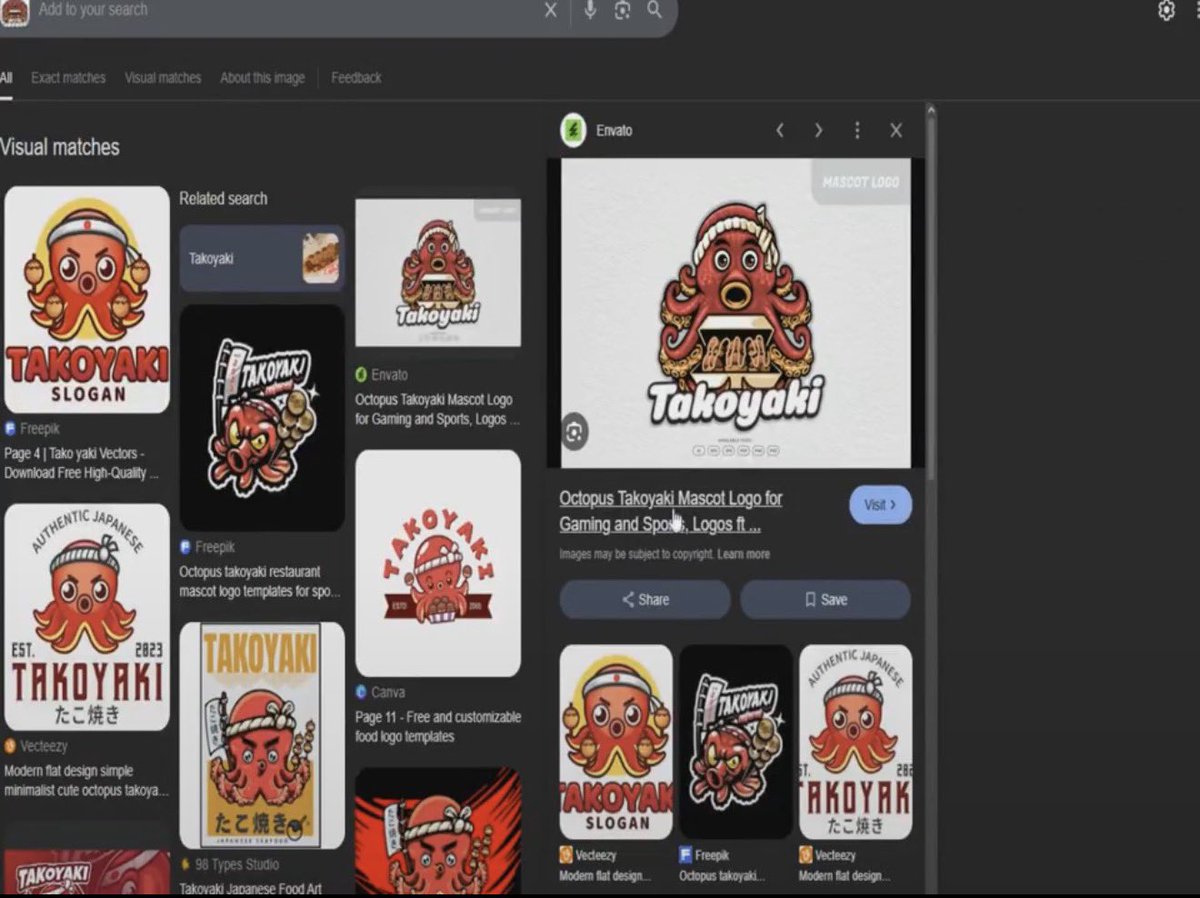Click Canva source label

[x=380, y=692]
